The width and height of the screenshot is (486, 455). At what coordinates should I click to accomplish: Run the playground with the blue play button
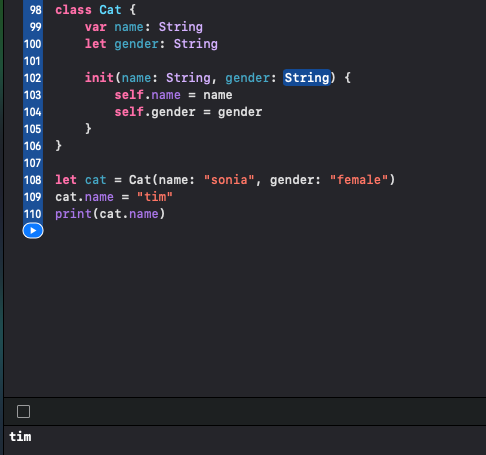[33, 231]
